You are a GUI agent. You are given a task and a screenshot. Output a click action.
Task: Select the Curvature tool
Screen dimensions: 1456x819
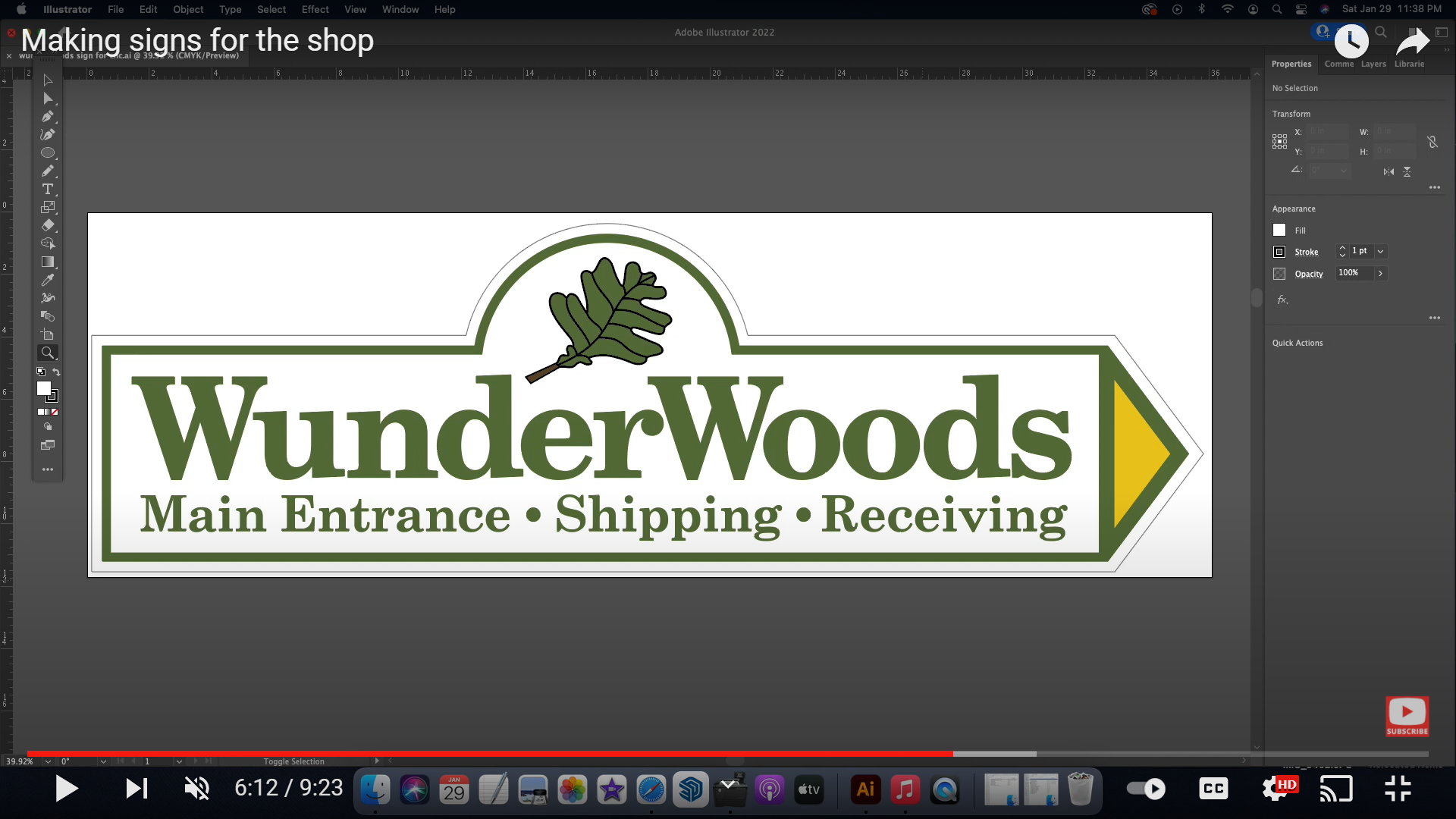click(48, 135)
